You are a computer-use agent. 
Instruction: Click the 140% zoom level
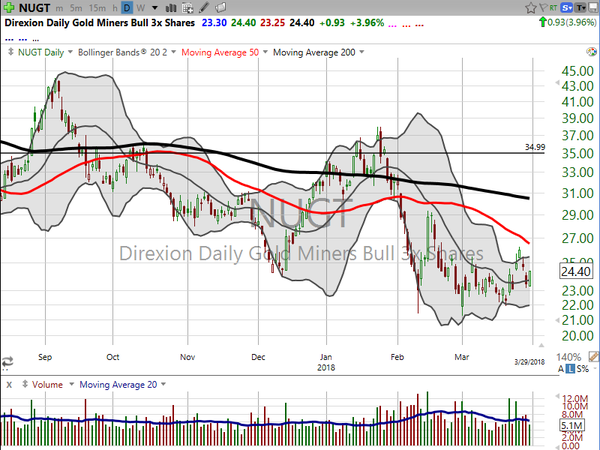coord(569,357)
